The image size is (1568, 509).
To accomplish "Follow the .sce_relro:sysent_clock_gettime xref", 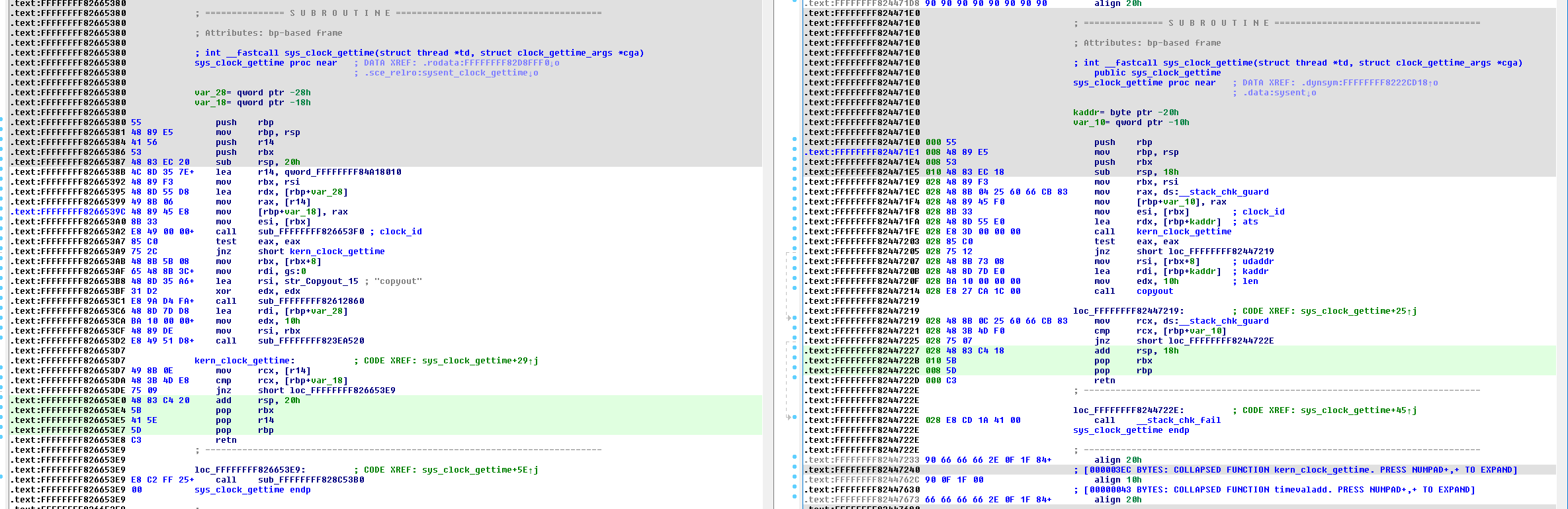I will (x=452, y=73).
